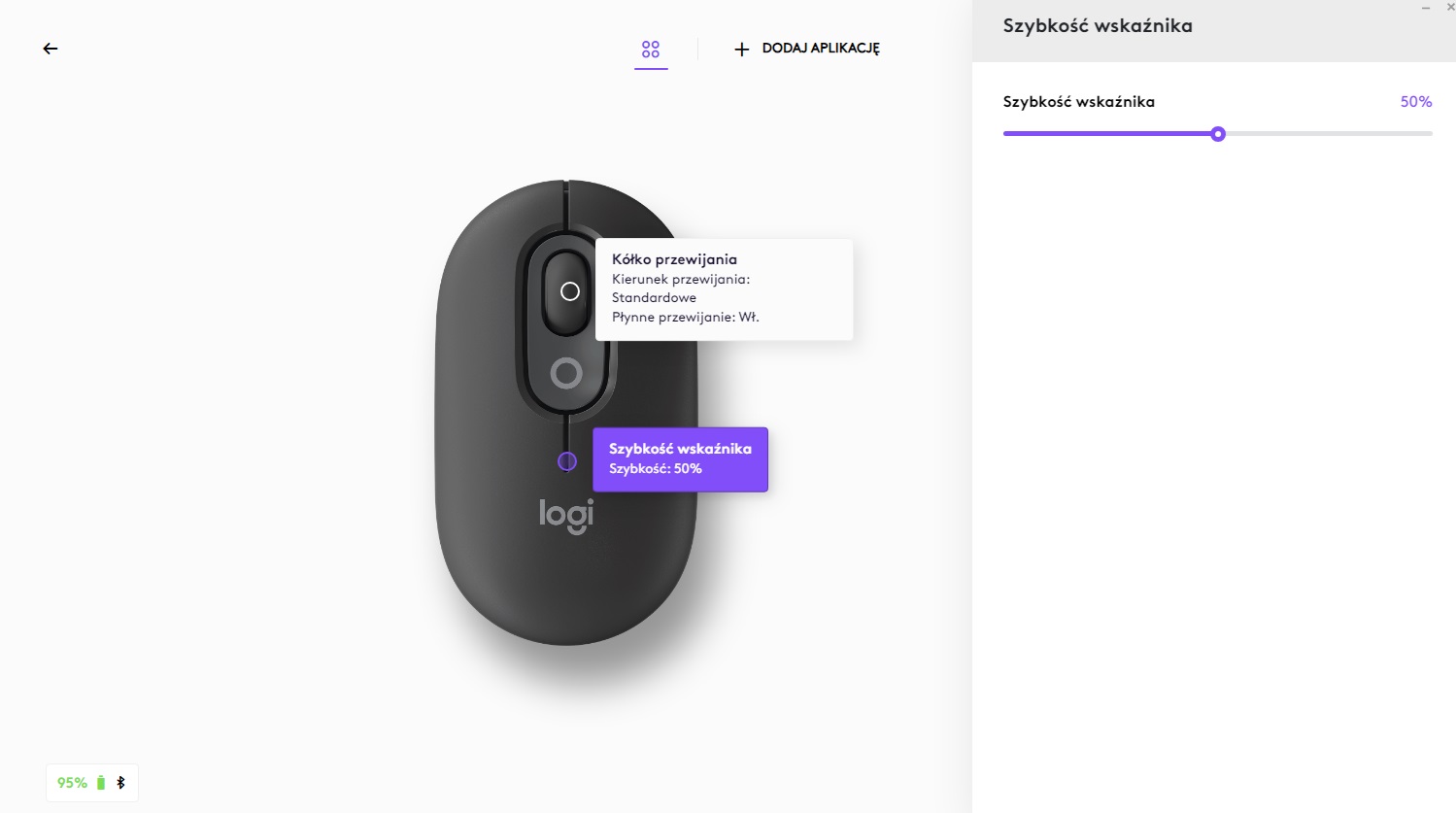Click the 95% battery level text
The width and height of the screenshot is (1456, 813).
click(x=72, y=783)
